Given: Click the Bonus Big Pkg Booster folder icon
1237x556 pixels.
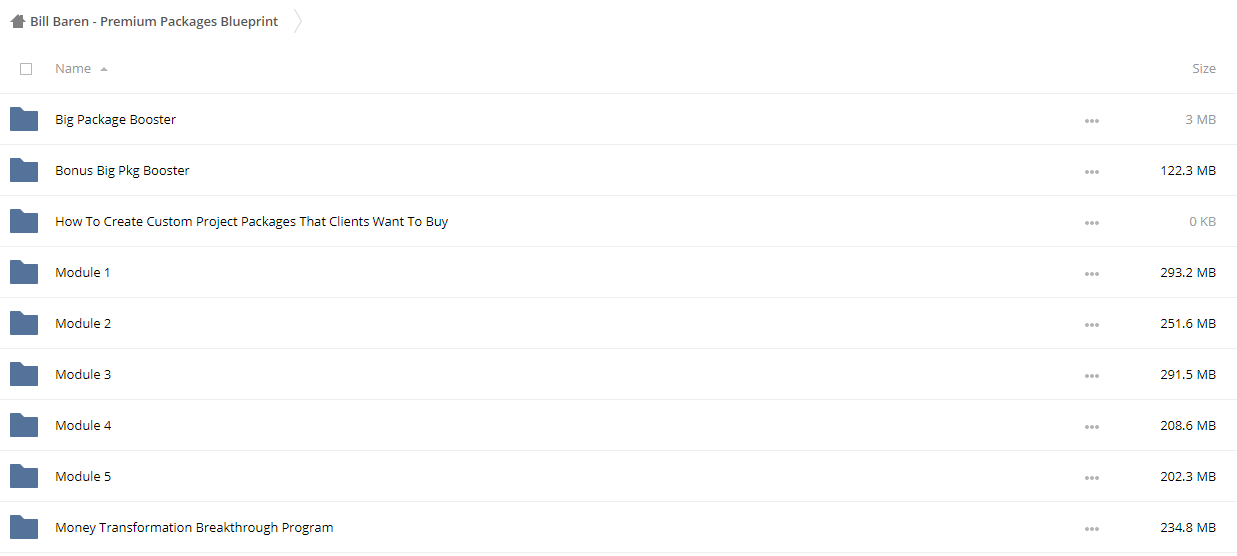Looking at the screenshot, I should 24,171.
